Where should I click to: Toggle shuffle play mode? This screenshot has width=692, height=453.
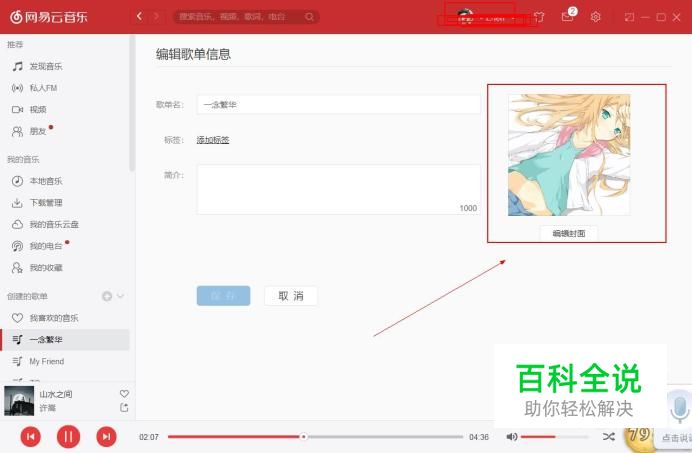pos(609,437)
